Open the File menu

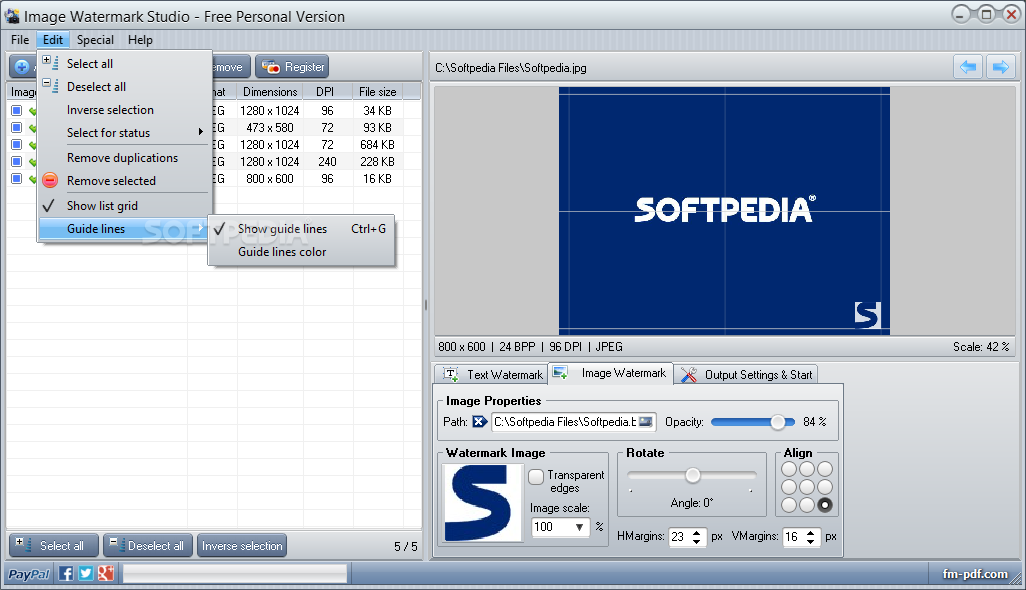[x=20, y=40]
